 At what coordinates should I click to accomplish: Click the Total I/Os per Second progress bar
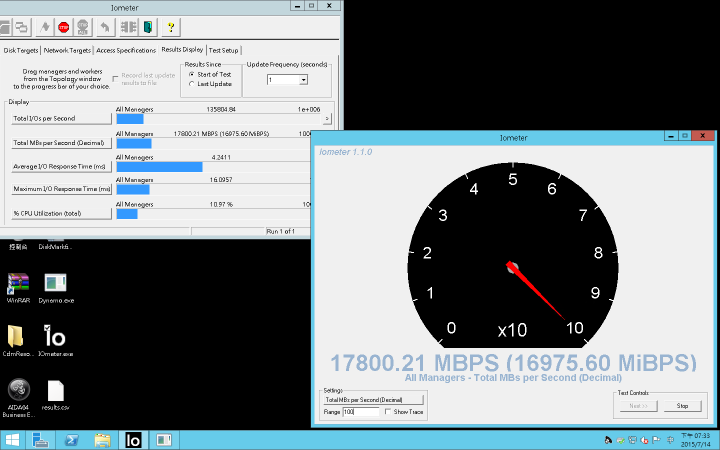coord(219,119)
